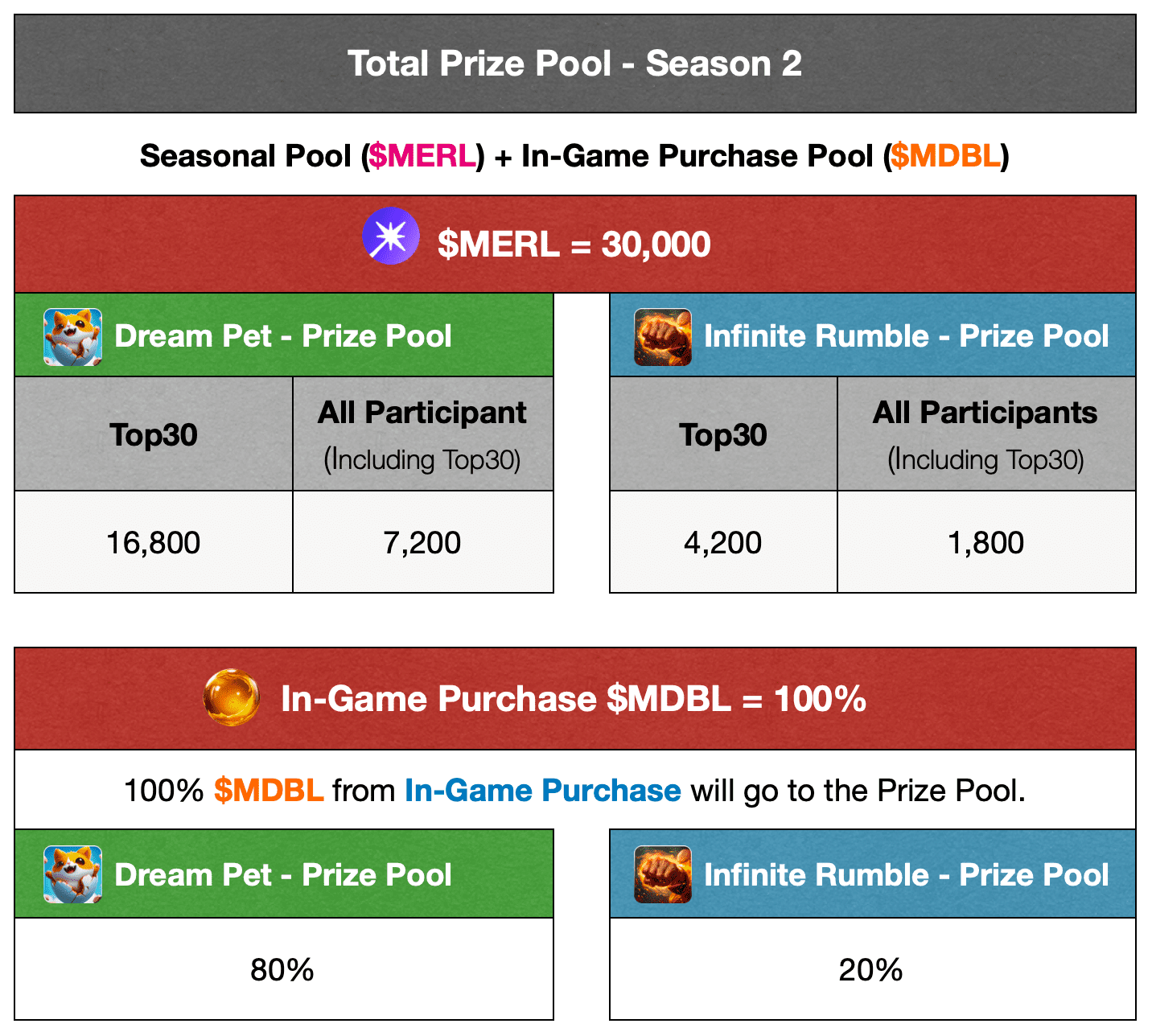
Task: Click the orange $MDBL text in the subtitle
Action: pyautogui.click(x=945, y=156)
